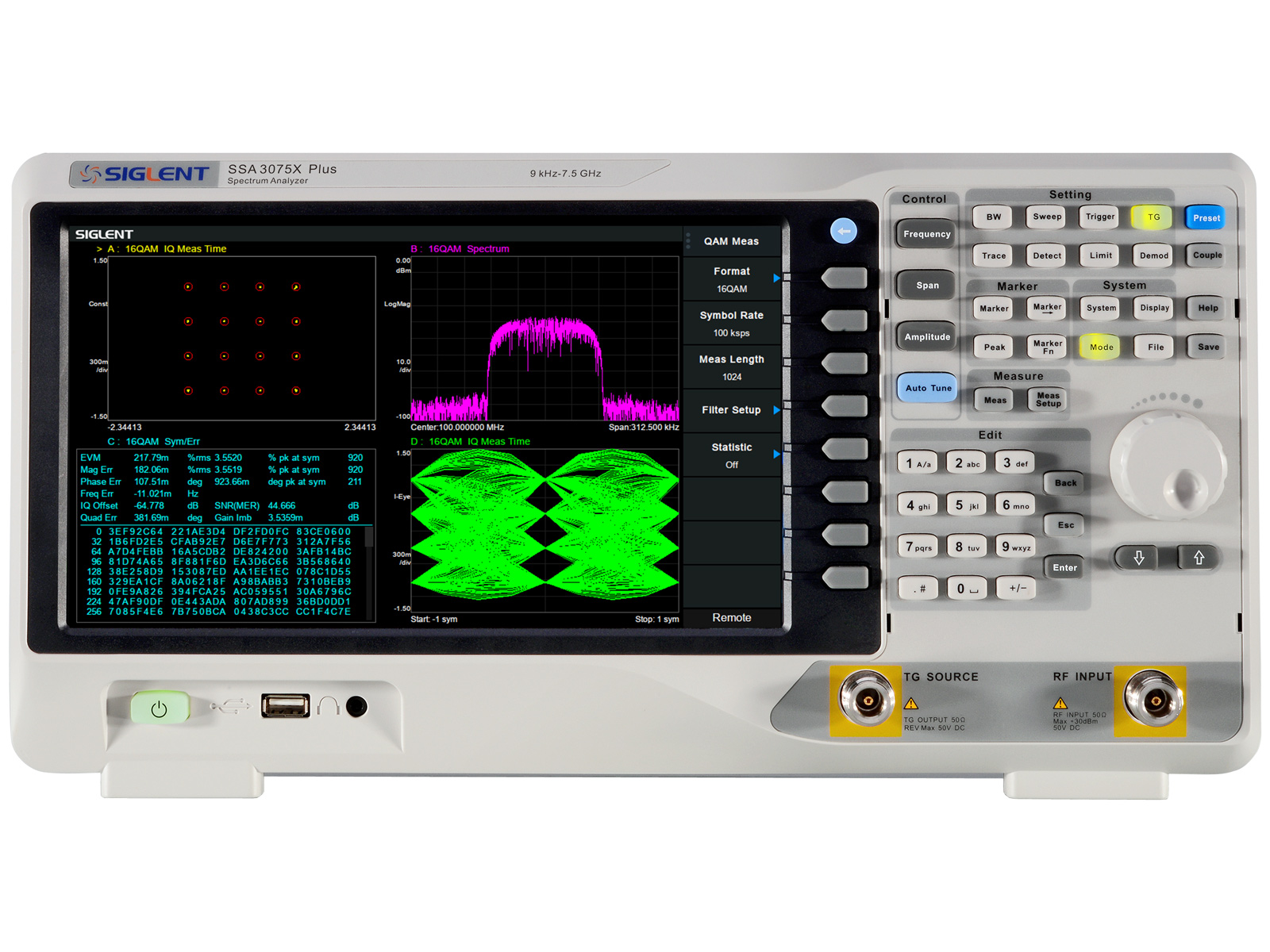Screen dimensions: 1270x952
Task: Push the softkey beside Meas Length
Action: [x=845, y=363]
